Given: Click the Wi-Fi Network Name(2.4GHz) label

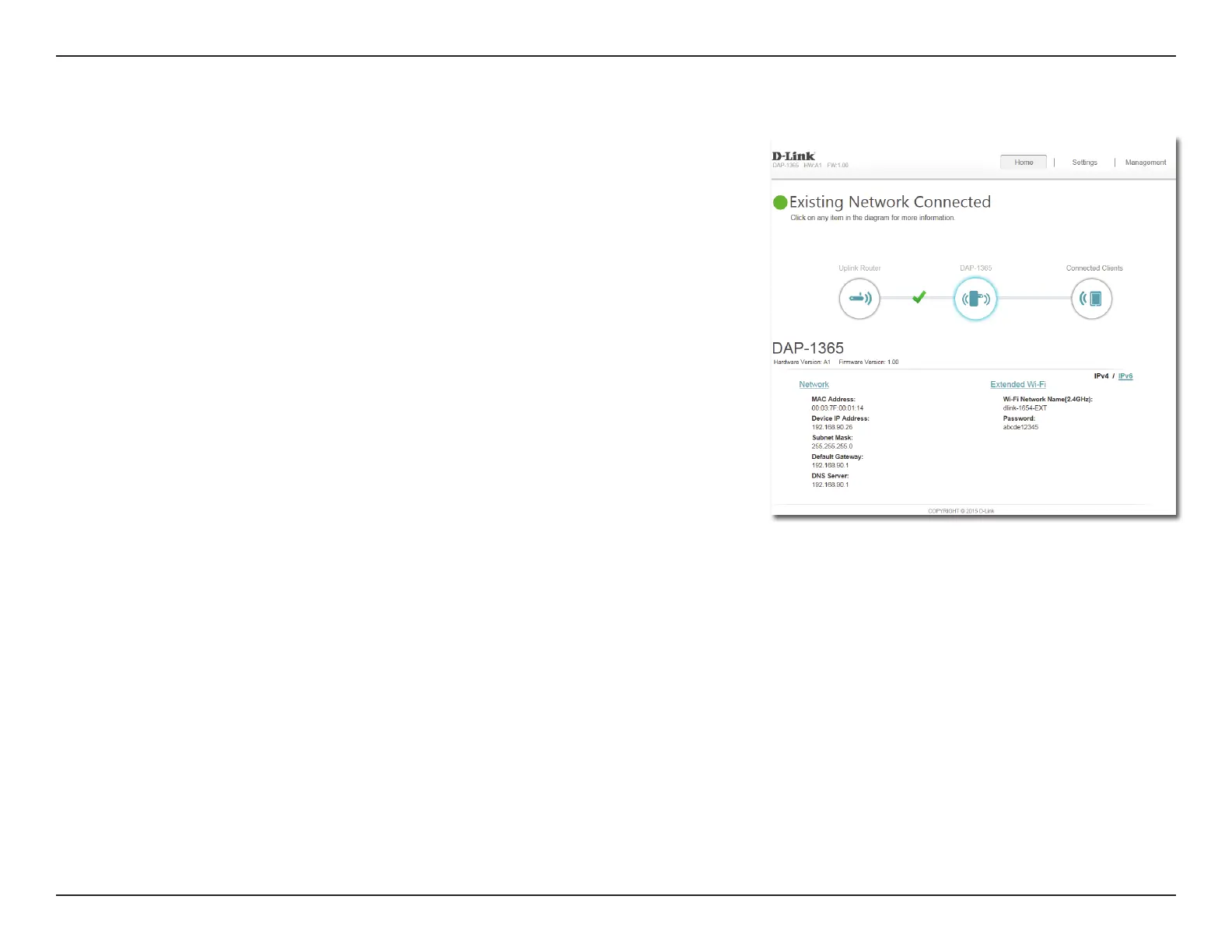Looking at the screenshot, I should pos(1048,399).
